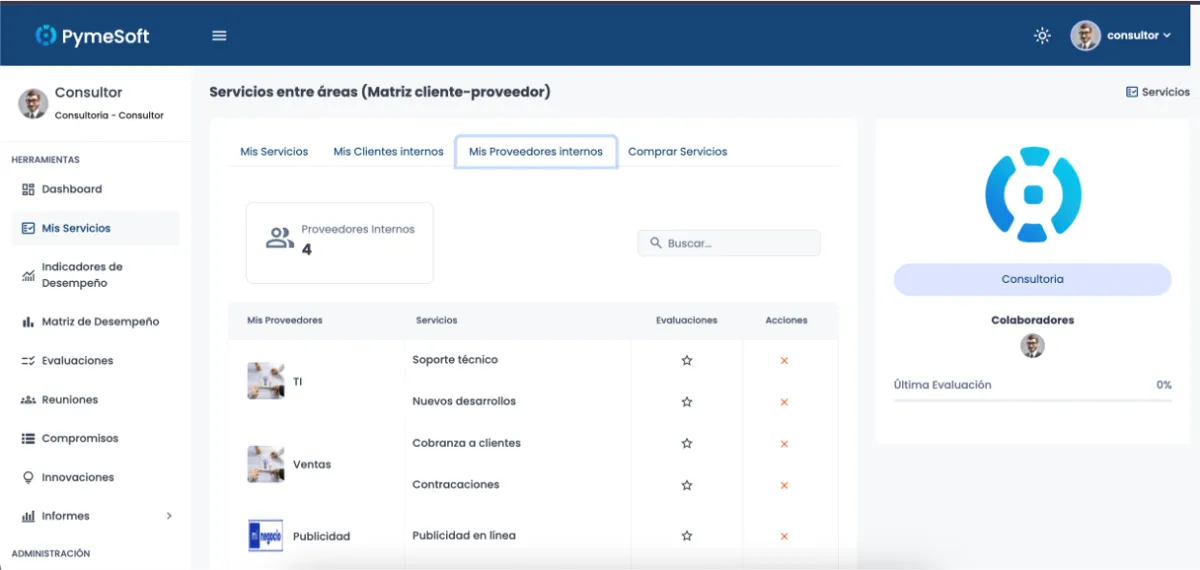This screenshot has height=570, width=1200.
Task: Switch theme with the sun icon
Action: pos(1042,36)
